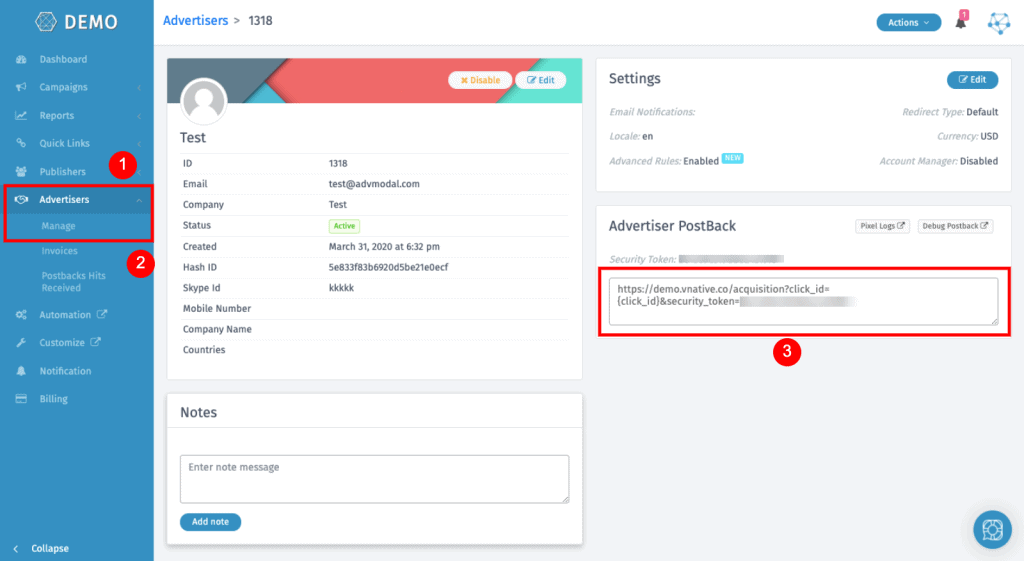Open the network logo icon in header
Image resolution: width=1024 pixels, height=561 pixels.
(999, 22)
